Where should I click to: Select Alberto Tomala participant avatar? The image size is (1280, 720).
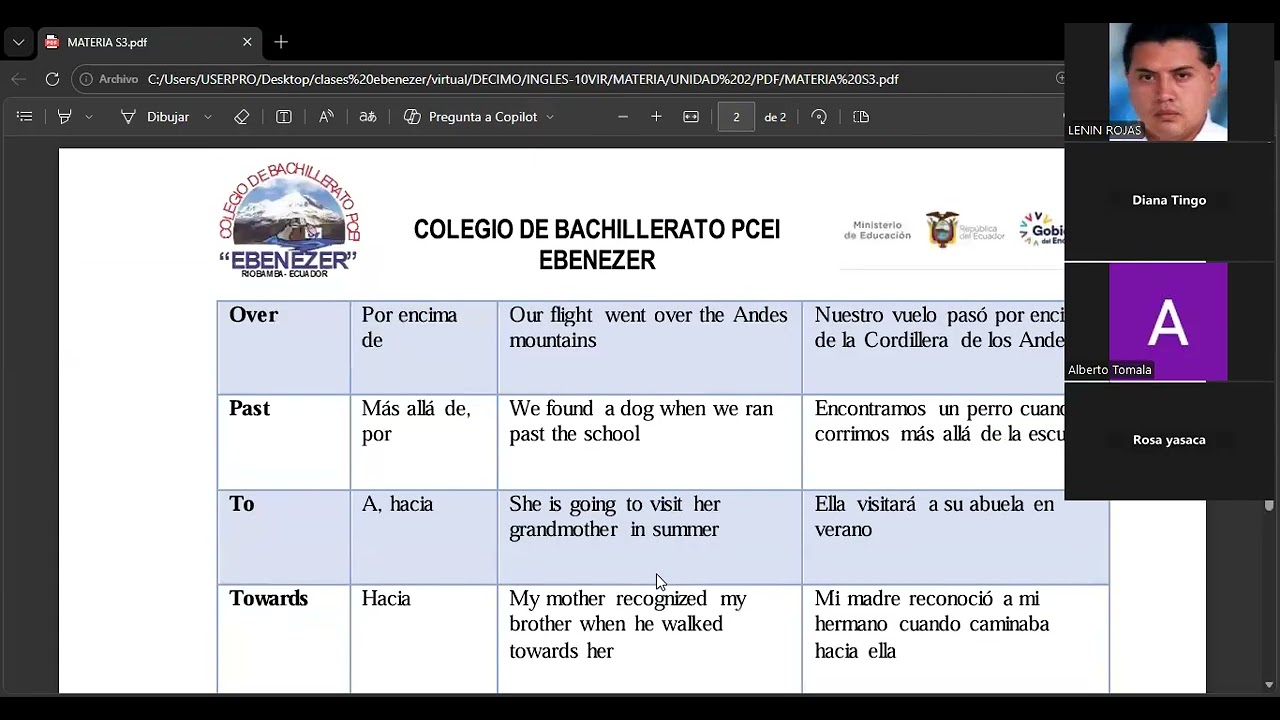(1168, 321)
